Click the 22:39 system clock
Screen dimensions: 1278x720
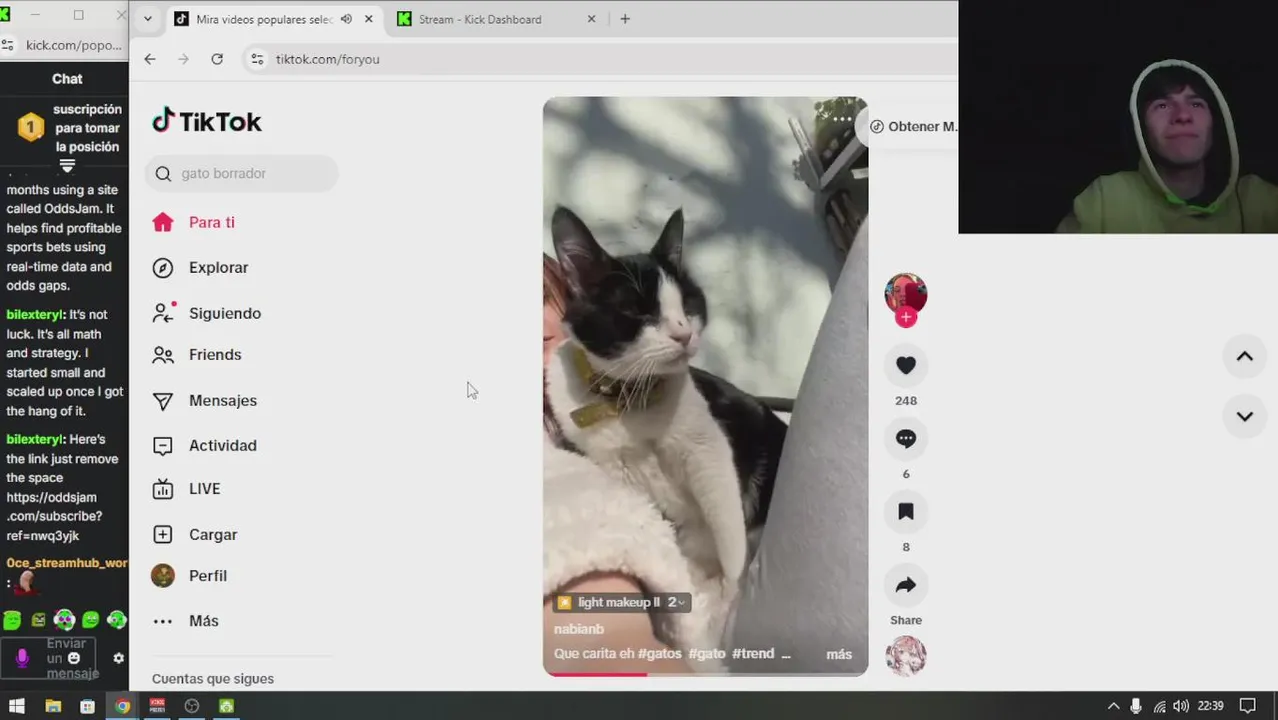pos(1210,706)
